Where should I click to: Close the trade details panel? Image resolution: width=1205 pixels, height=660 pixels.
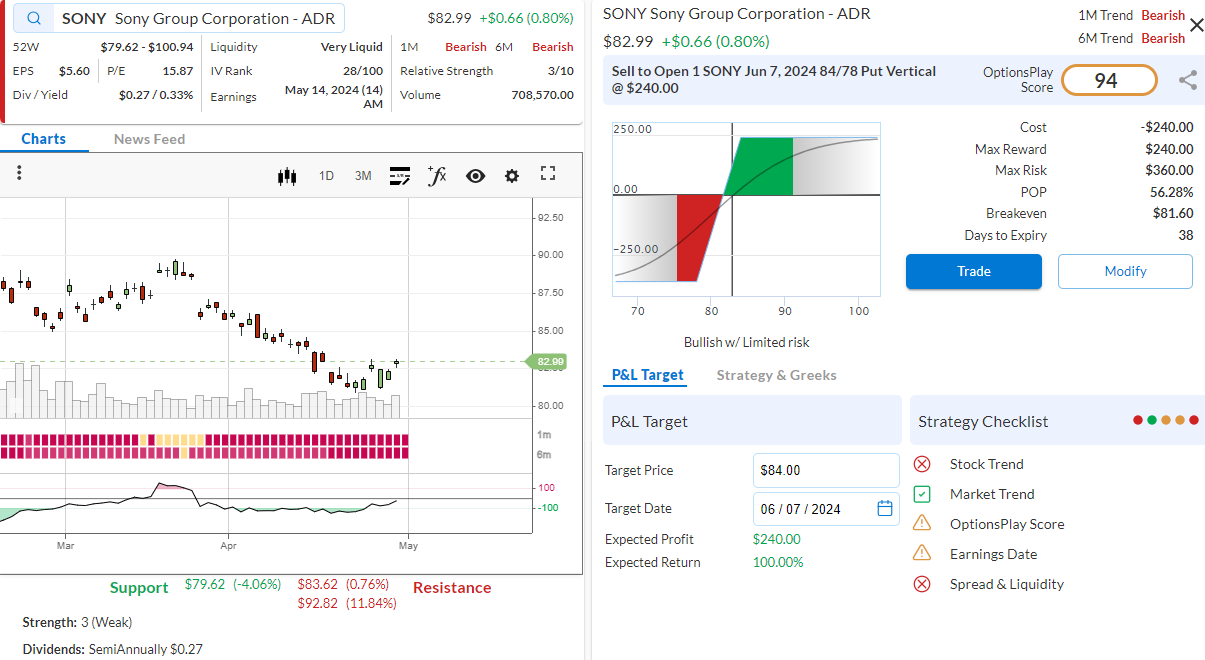(1196, 25)
